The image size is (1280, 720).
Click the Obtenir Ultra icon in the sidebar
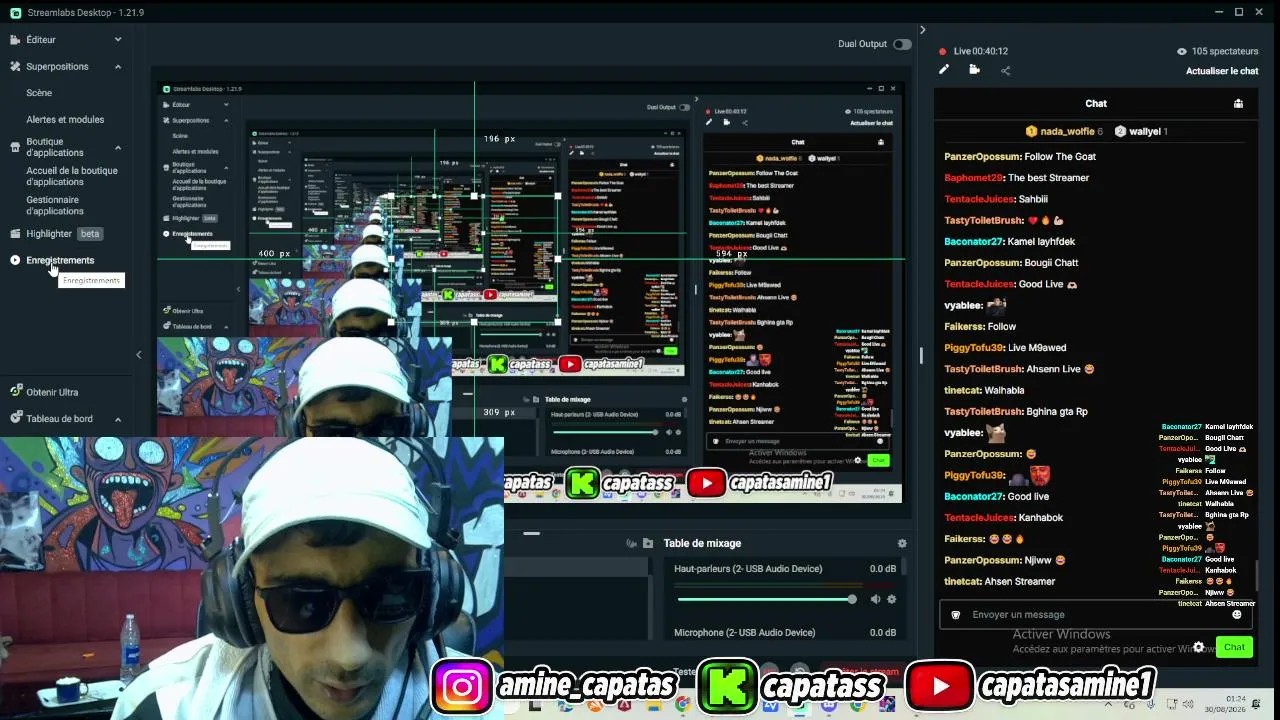(x=15, y=392)
